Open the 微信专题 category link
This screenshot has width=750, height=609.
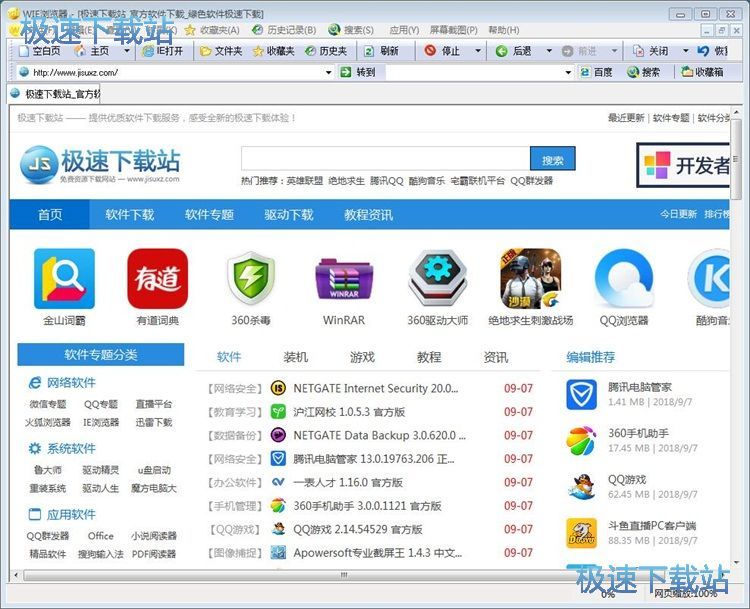[48, 404]
